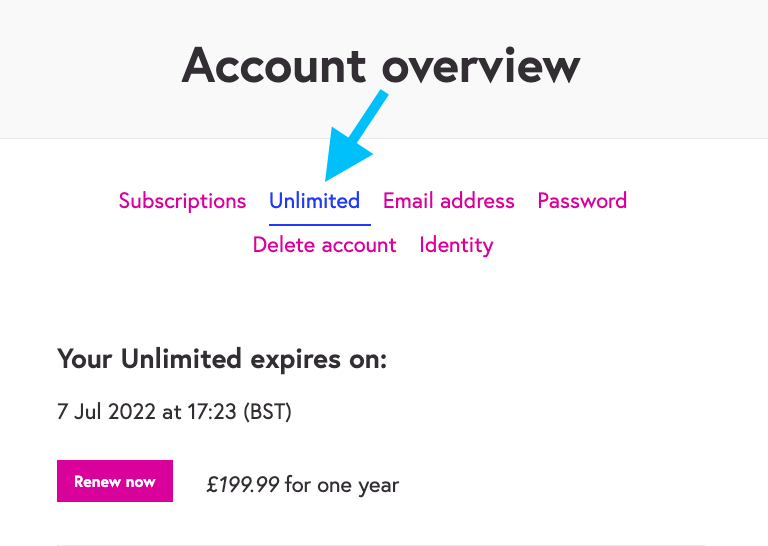Open the Subscriptions tab
Image resolution: width=768 pixels, height=546 pixels.
coord(182,201)
